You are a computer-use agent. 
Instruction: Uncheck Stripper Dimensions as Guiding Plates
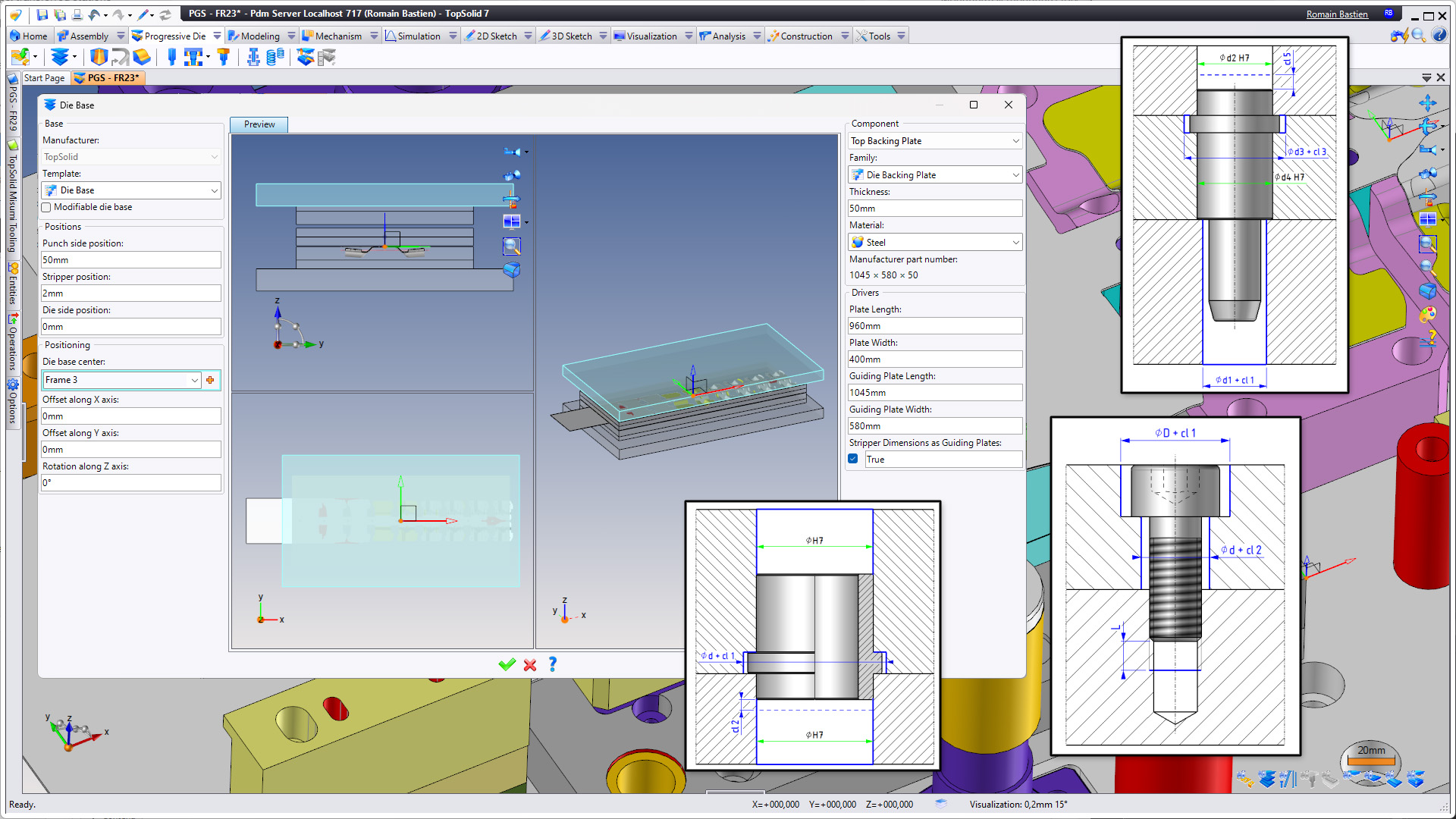[x=853, y=459]
